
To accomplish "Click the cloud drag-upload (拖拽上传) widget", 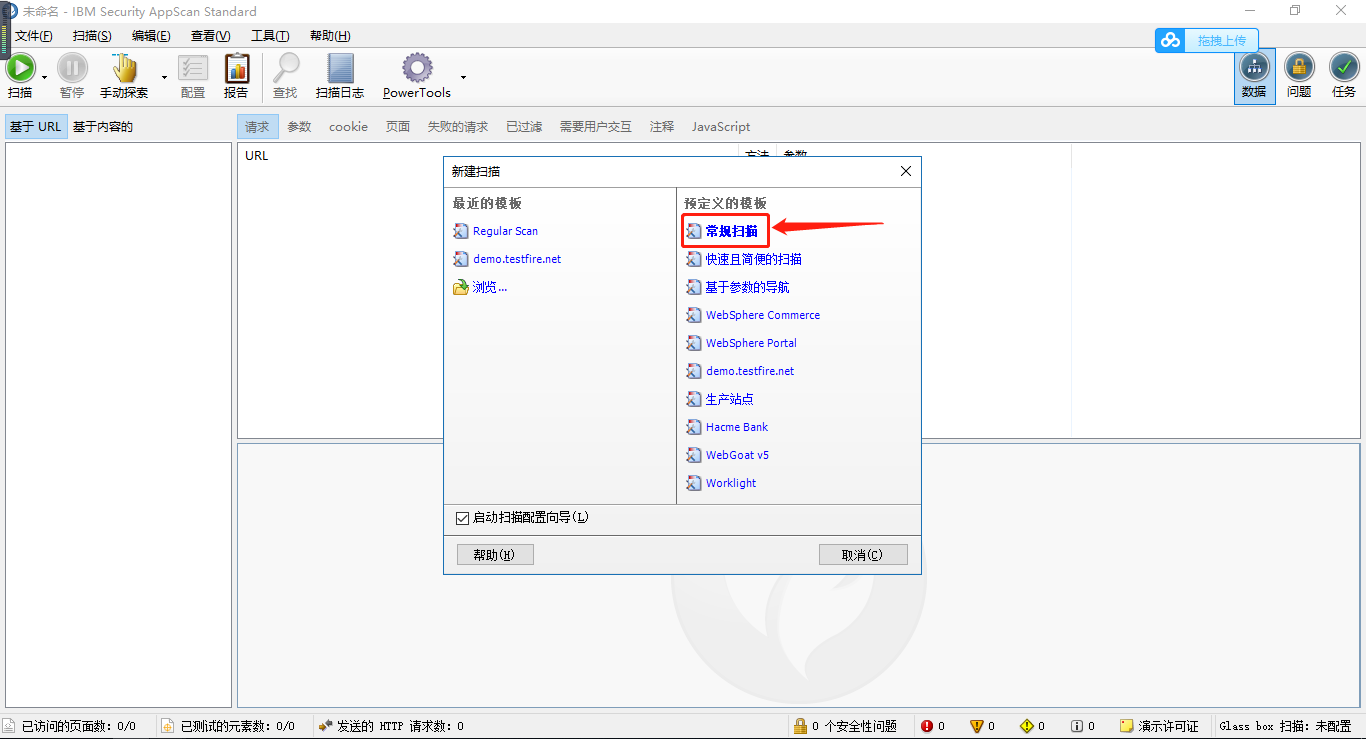I will click(1207, 40).
